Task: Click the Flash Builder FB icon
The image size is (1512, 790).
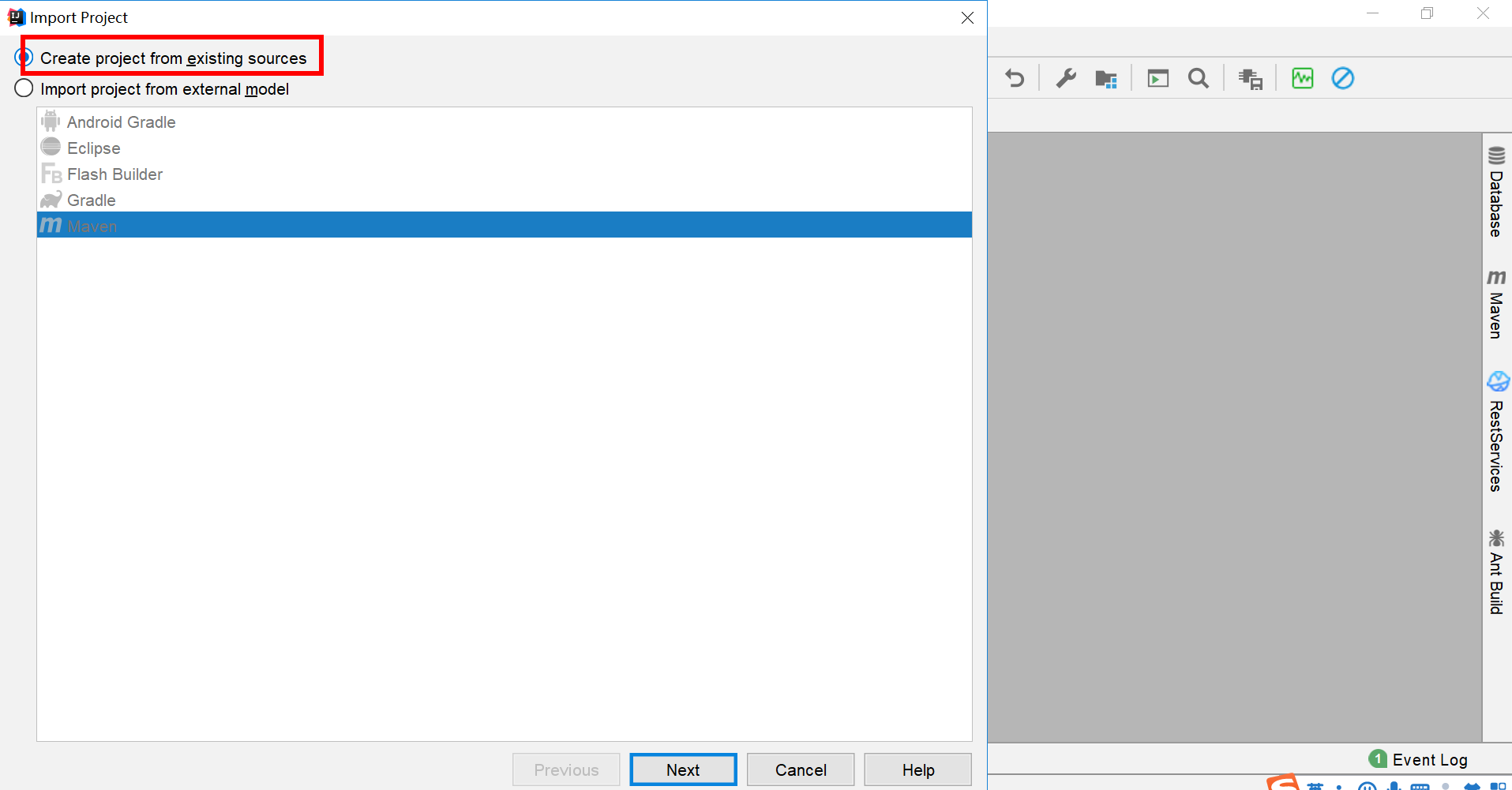Action: pos(51,174)
